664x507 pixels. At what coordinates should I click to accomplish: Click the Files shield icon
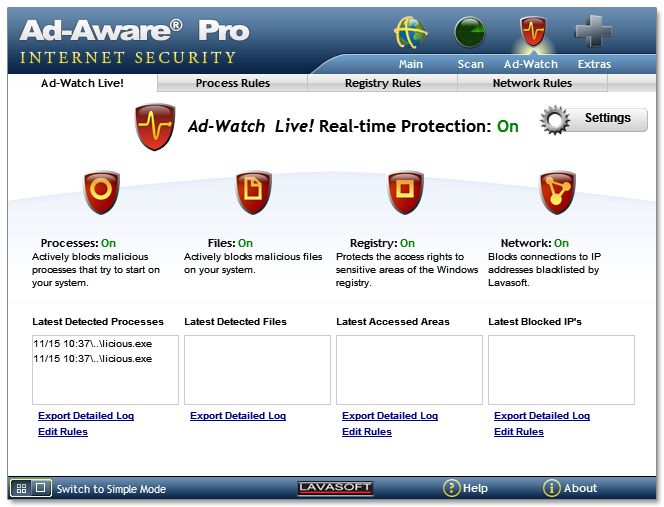(x=253, y=192)
